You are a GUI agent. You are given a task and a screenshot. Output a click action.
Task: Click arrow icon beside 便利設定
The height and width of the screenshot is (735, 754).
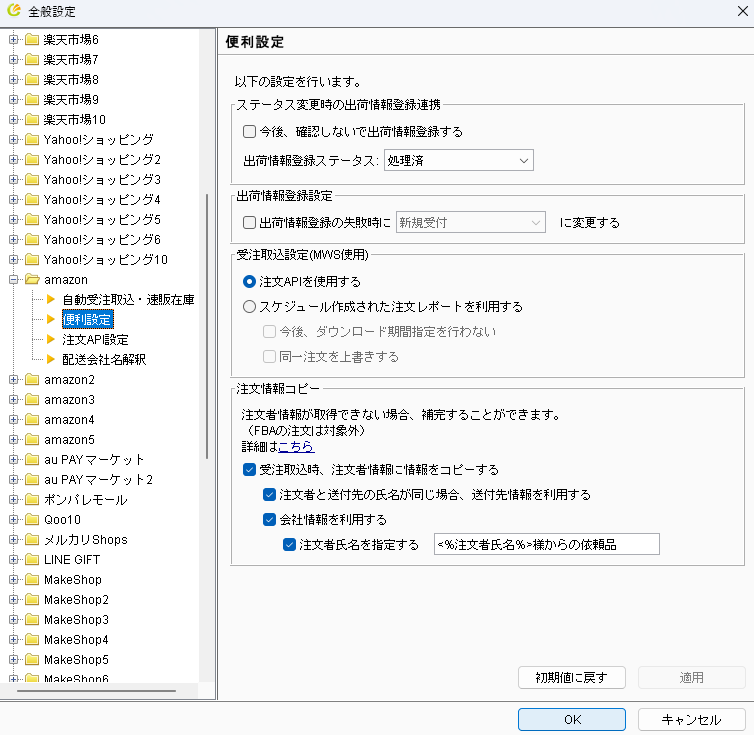[x=51, y=319]
